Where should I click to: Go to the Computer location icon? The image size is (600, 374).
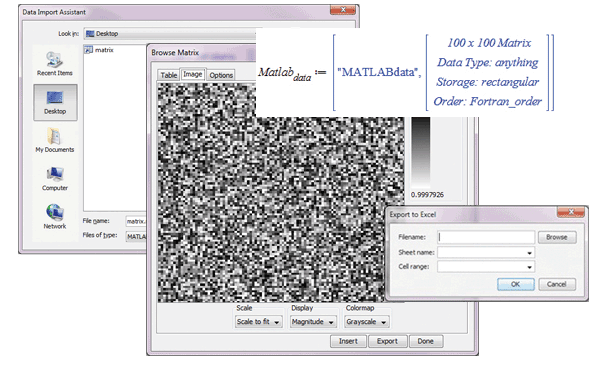[55, 178]
